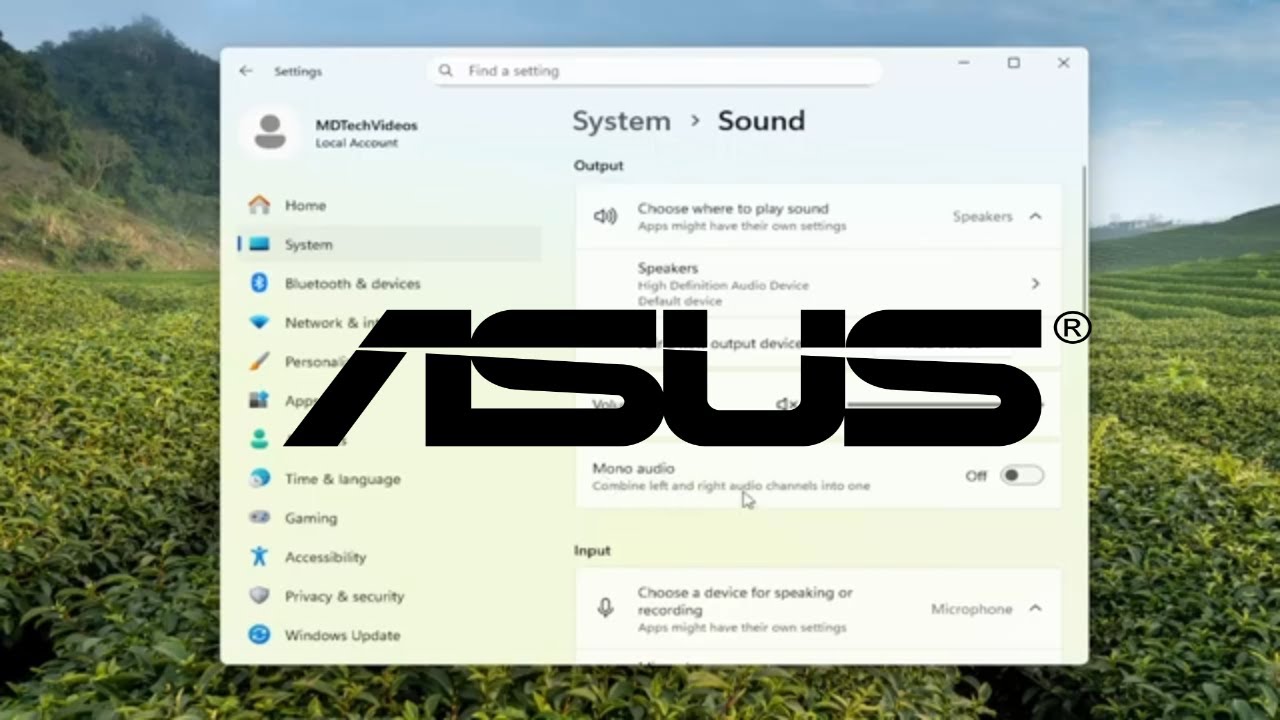Image resolution: width=1280 pixels, height=720 pixels.
Task: Click the Apps icon in sidebar
Action: click(x=259, y=400)
